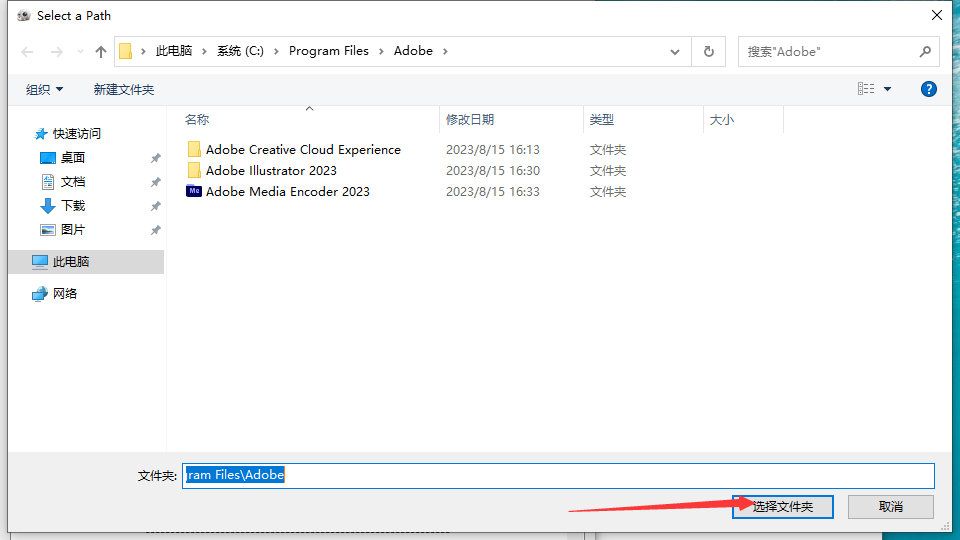Go up one folder level
The image size is (960, 540).
[x=101, y=52]
